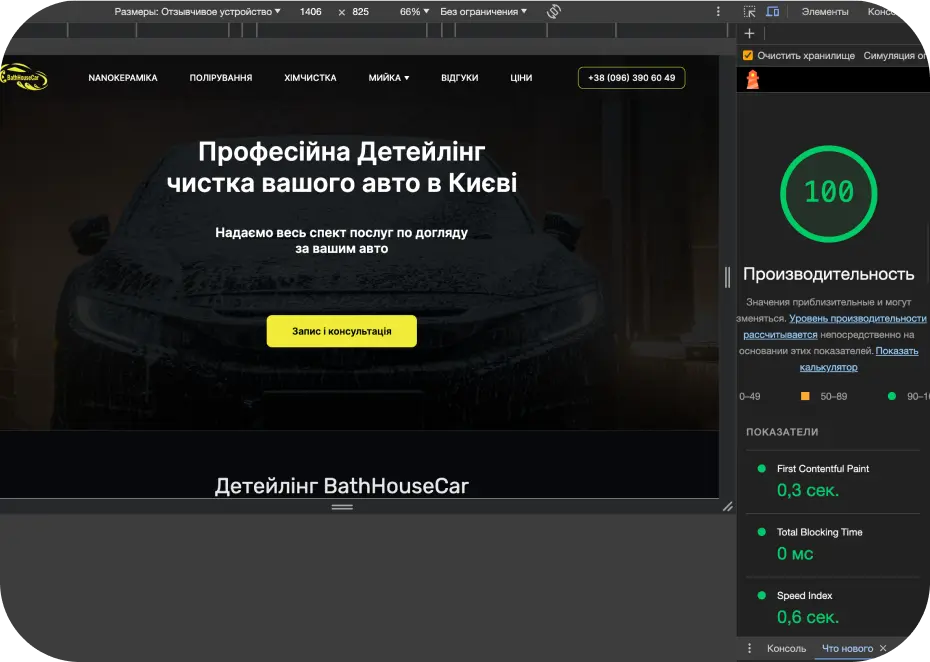Click the Детейлінг BathHouseCar heading

(342, 486)
